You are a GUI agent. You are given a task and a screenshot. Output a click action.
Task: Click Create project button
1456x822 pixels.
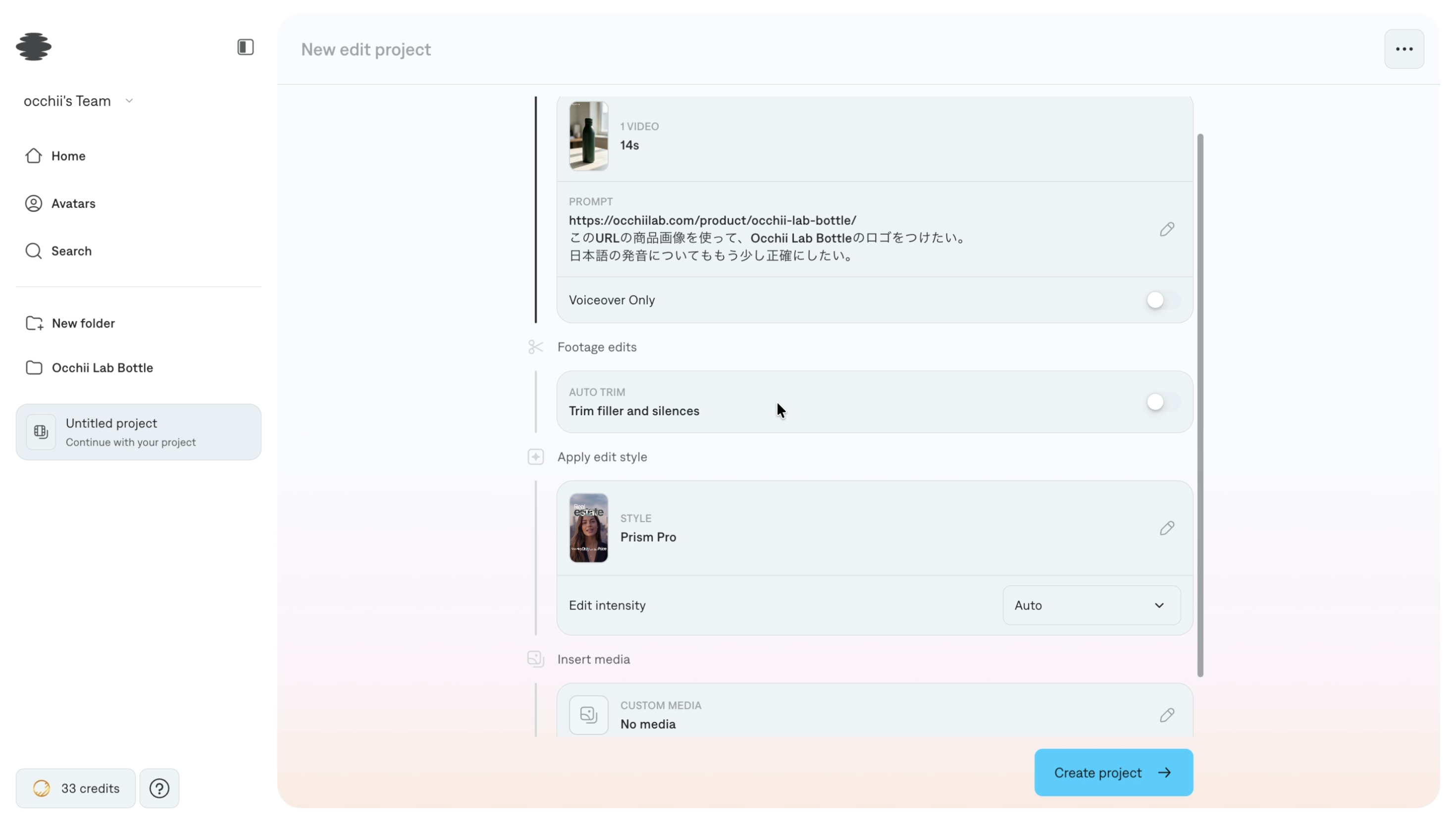tap(1113, 773)
